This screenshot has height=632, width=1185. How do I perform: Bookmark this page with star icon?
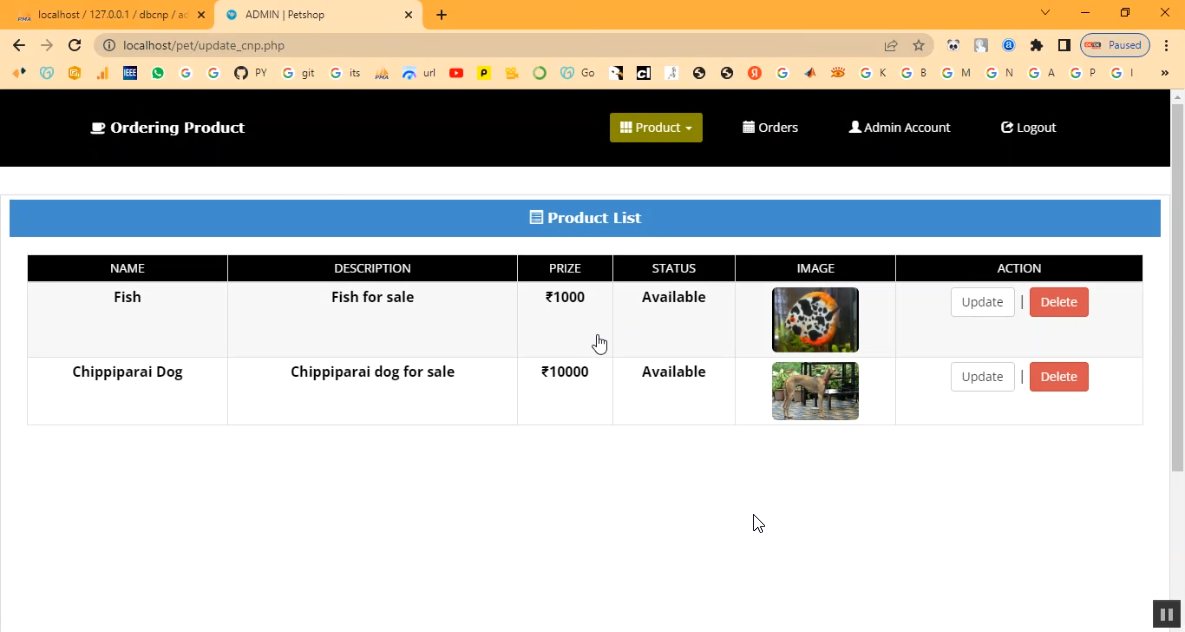pyautogui.click(x=918, y=45)
